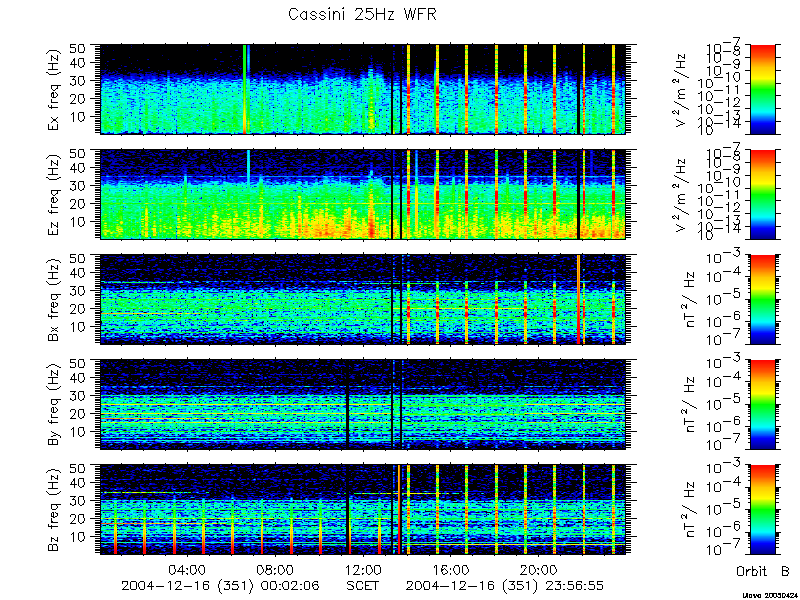Click the Ez color scale bar
The height and width of the screenshot is (600, 800).
tap(763, 194)
